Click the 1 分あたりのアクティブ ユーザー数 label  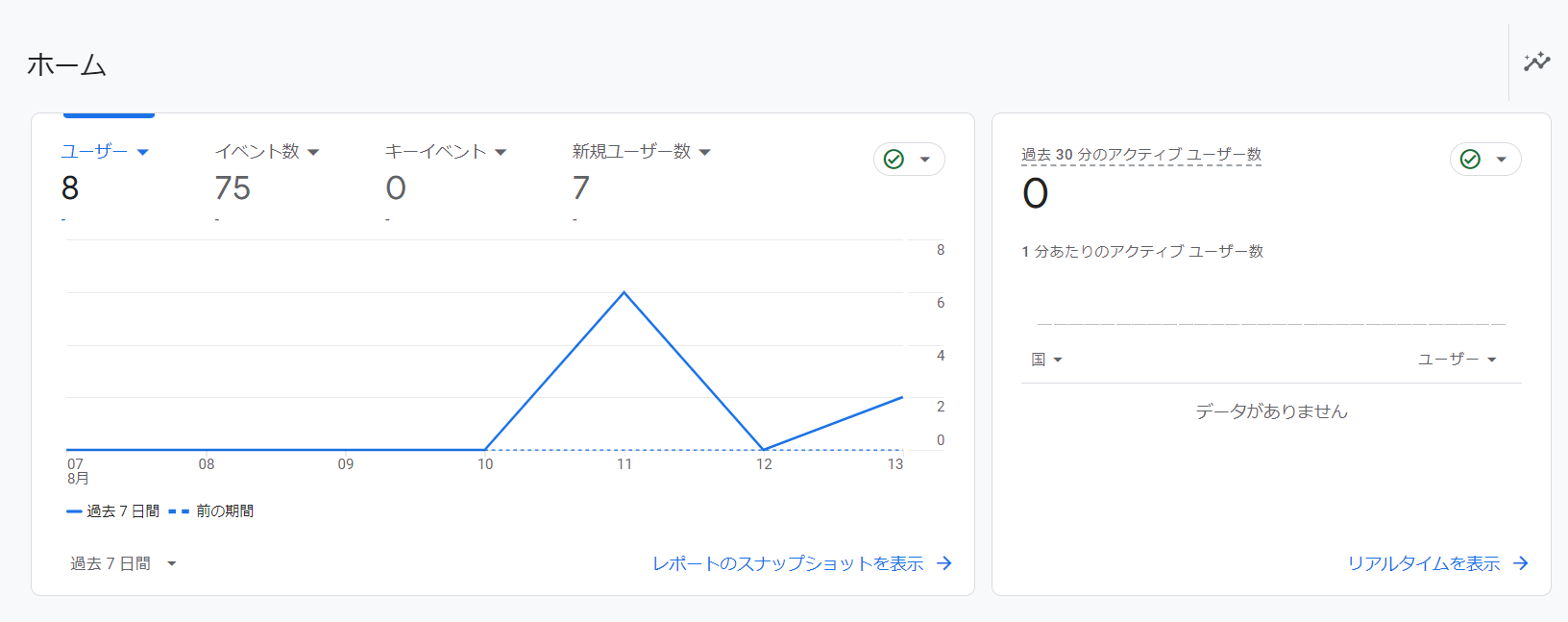point(1142,251)
